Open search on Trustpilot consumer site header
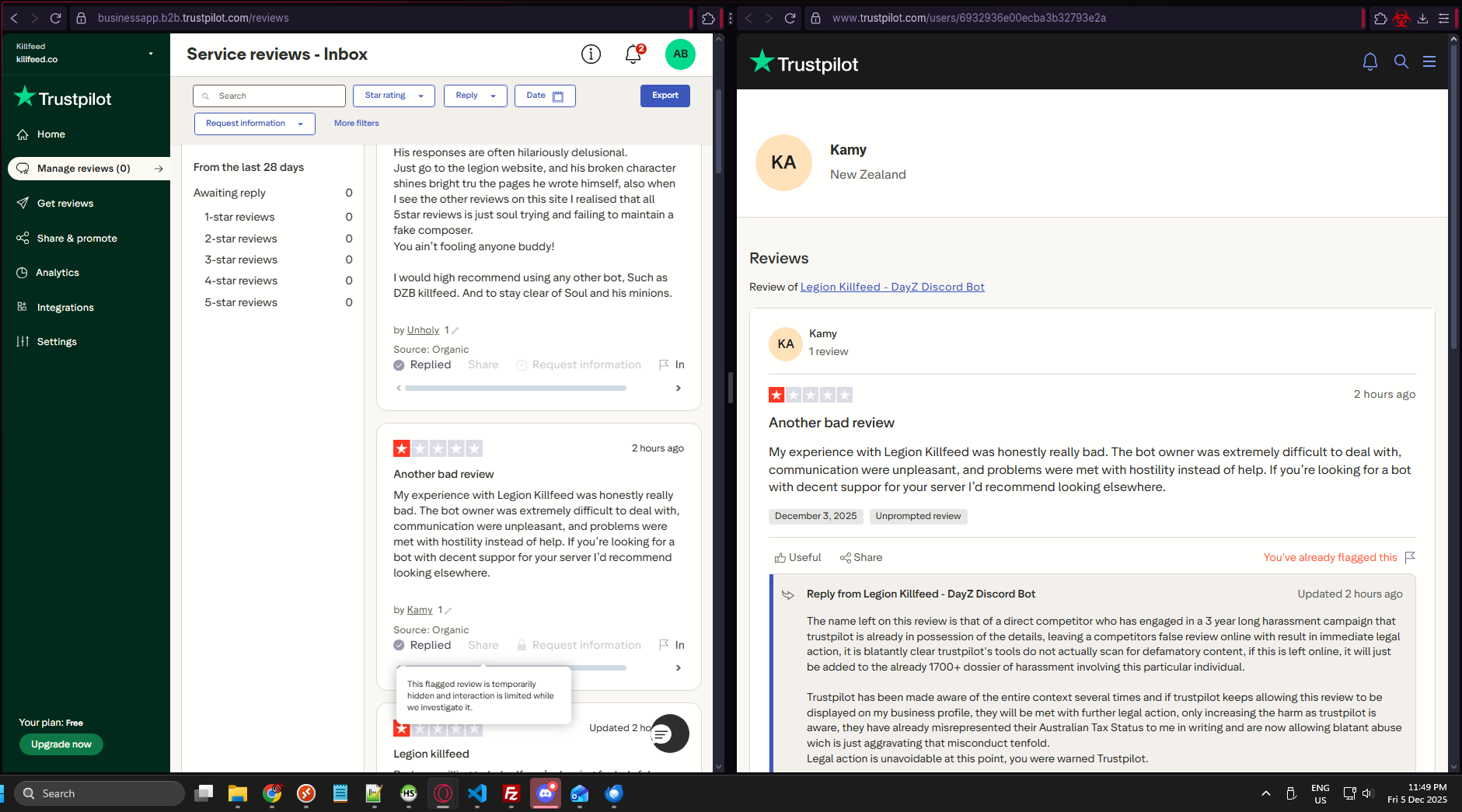 pyautogui.click(x=1401, y=61)
